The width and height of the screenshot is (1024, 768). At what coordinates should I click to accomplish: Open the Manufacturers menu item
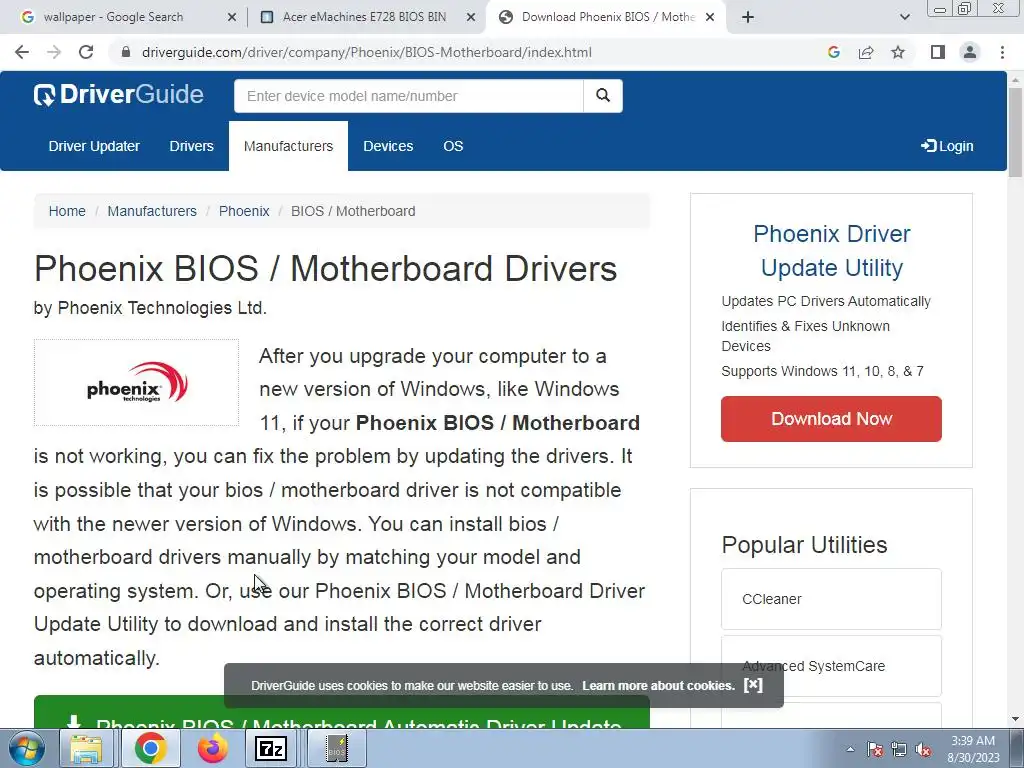coord(288,146)
